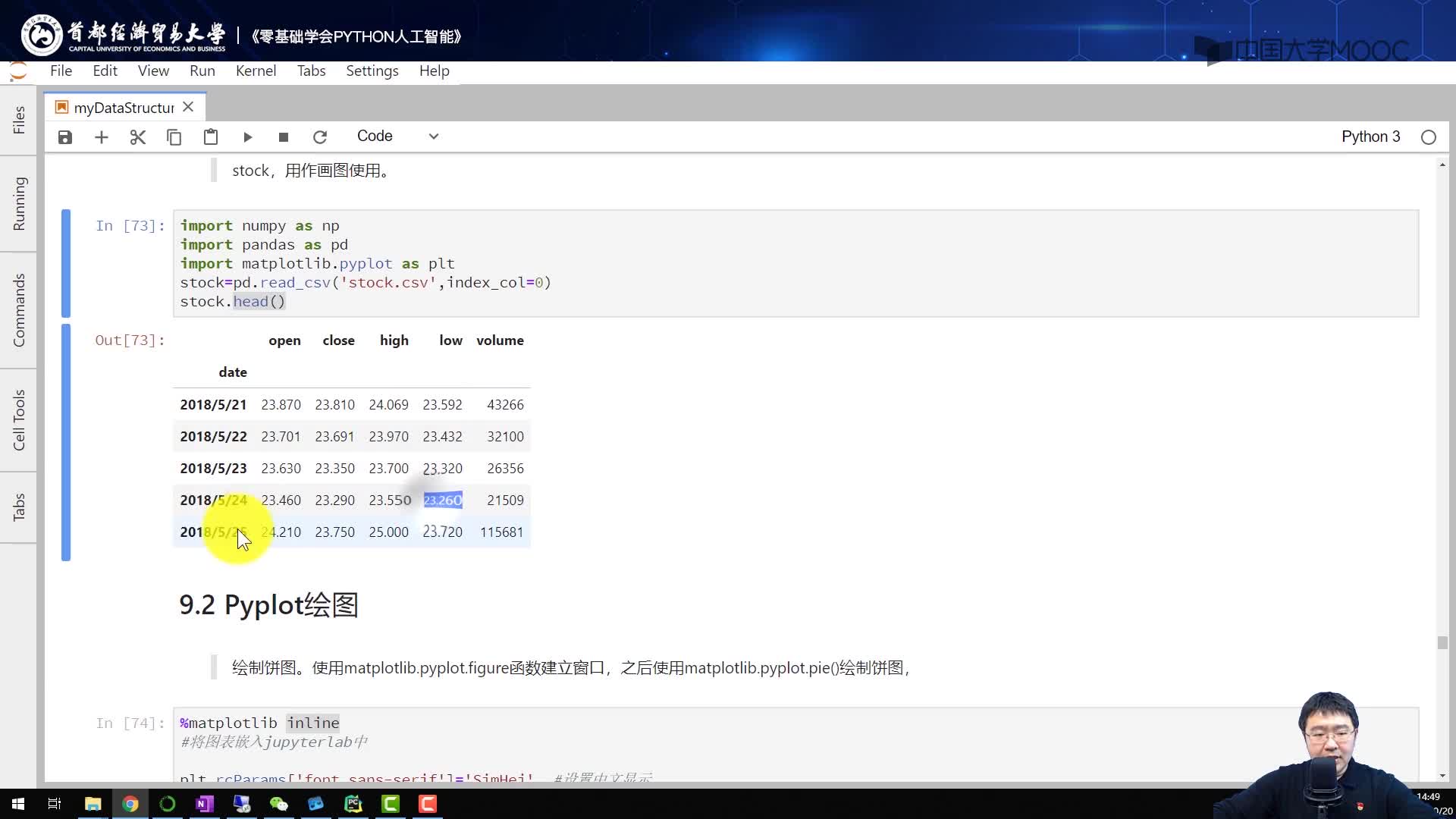Viewport: 1456px width, 819px height.
Task: Interrupt the kernel with the stop icon
Action: [x=284, y=137]
